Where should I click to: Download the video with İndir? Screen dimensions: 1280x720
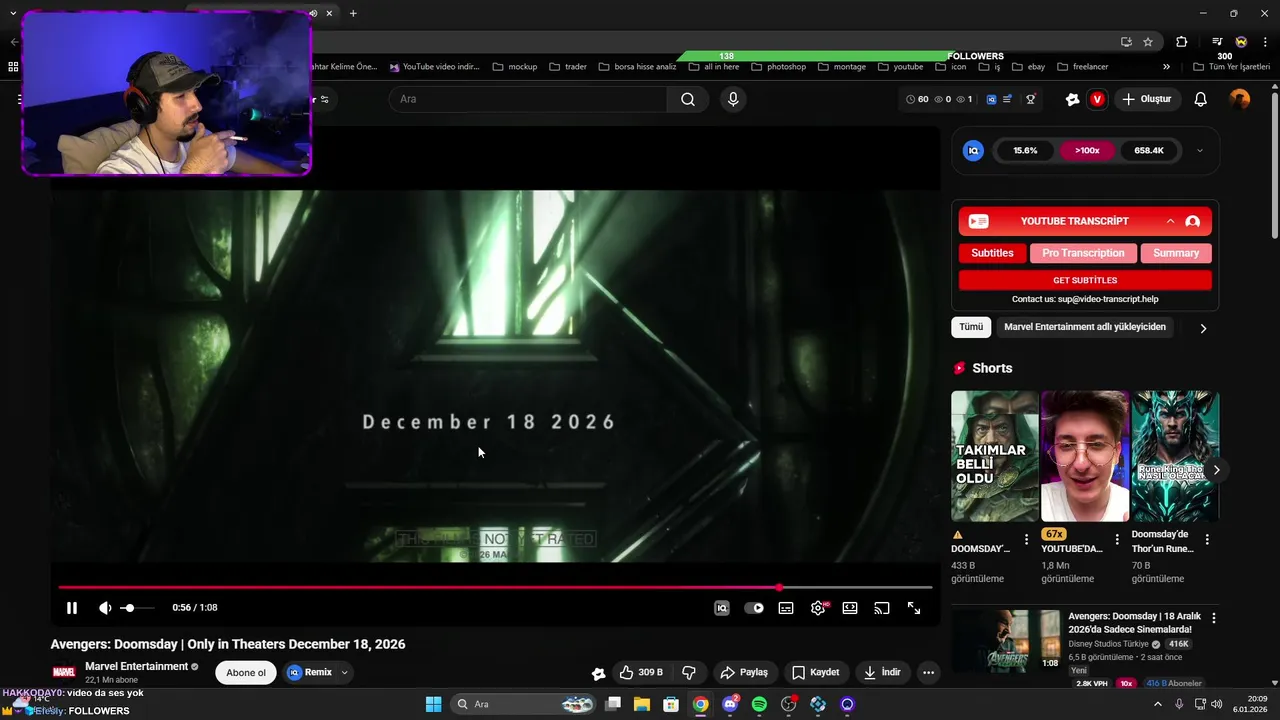[881, 672]
